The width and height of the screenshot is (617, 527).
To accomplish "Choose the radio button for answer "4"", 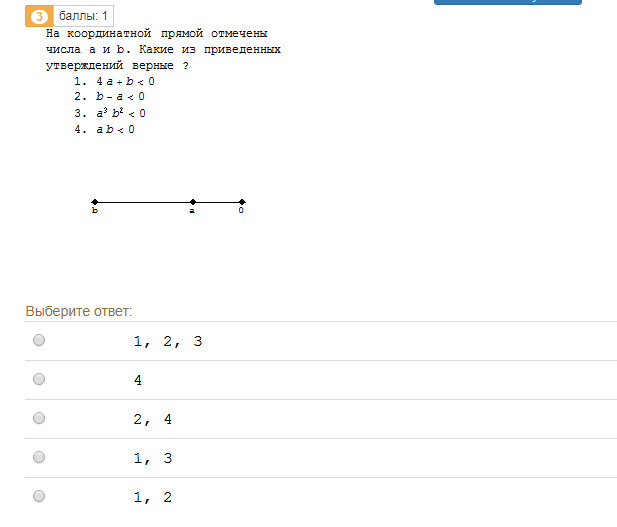I will click(39, 379).
